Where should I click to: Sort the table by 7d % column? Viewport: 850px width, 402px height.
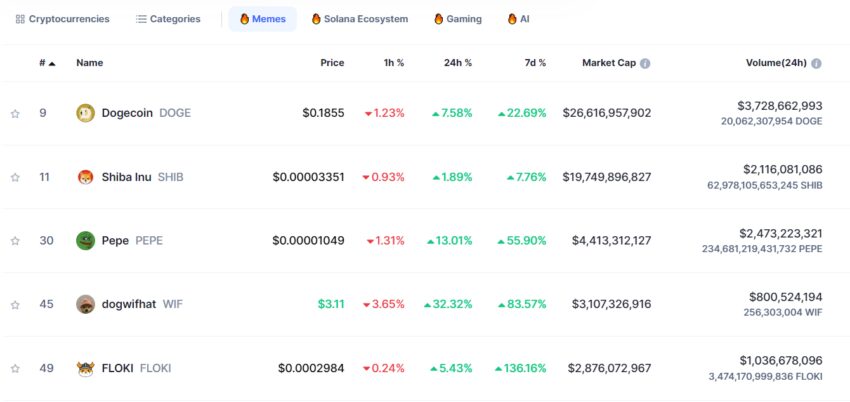pyautogui.click(x=535, y=63)
